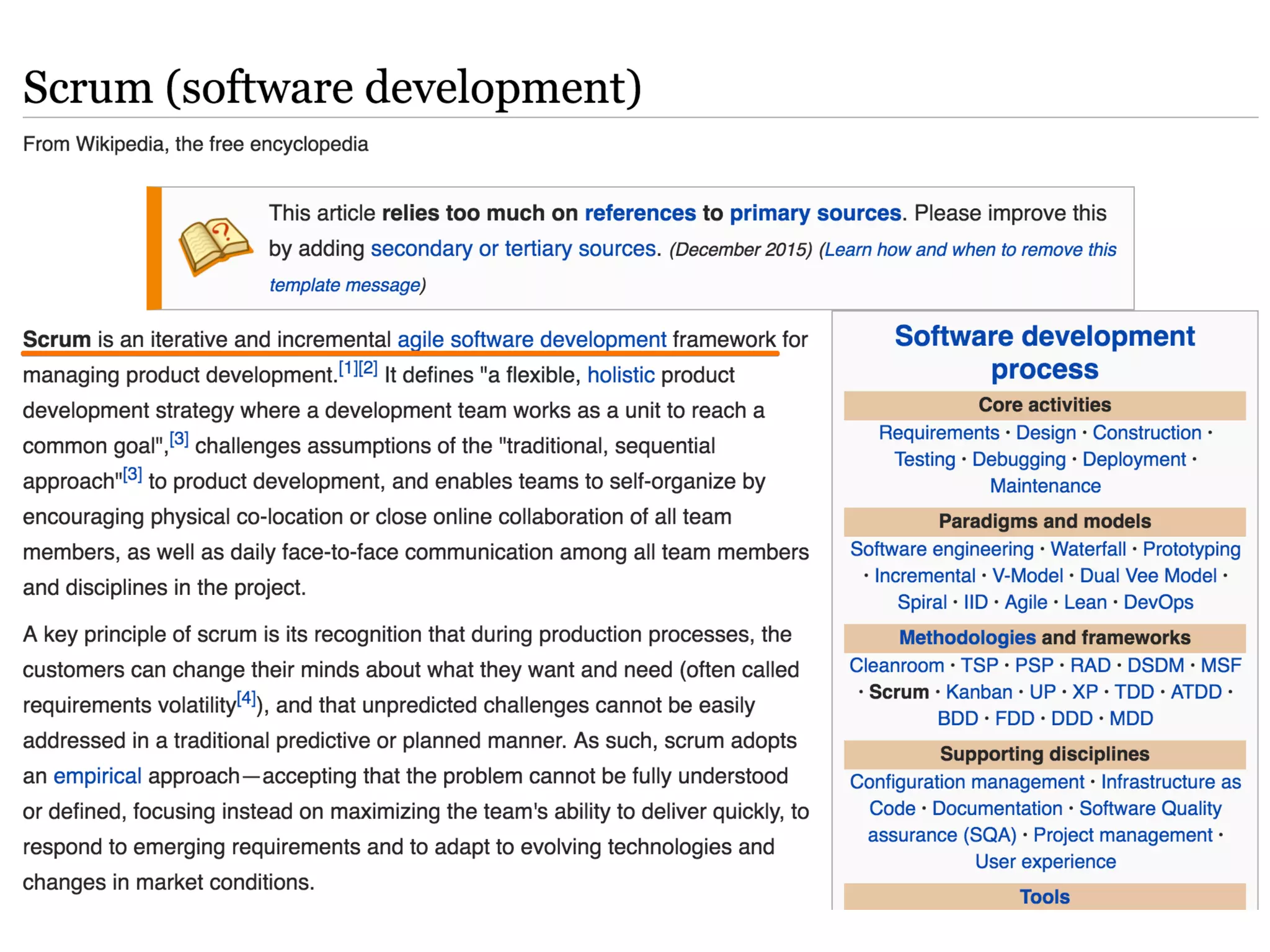Click the 'references' link in notice

click(640, 213)
